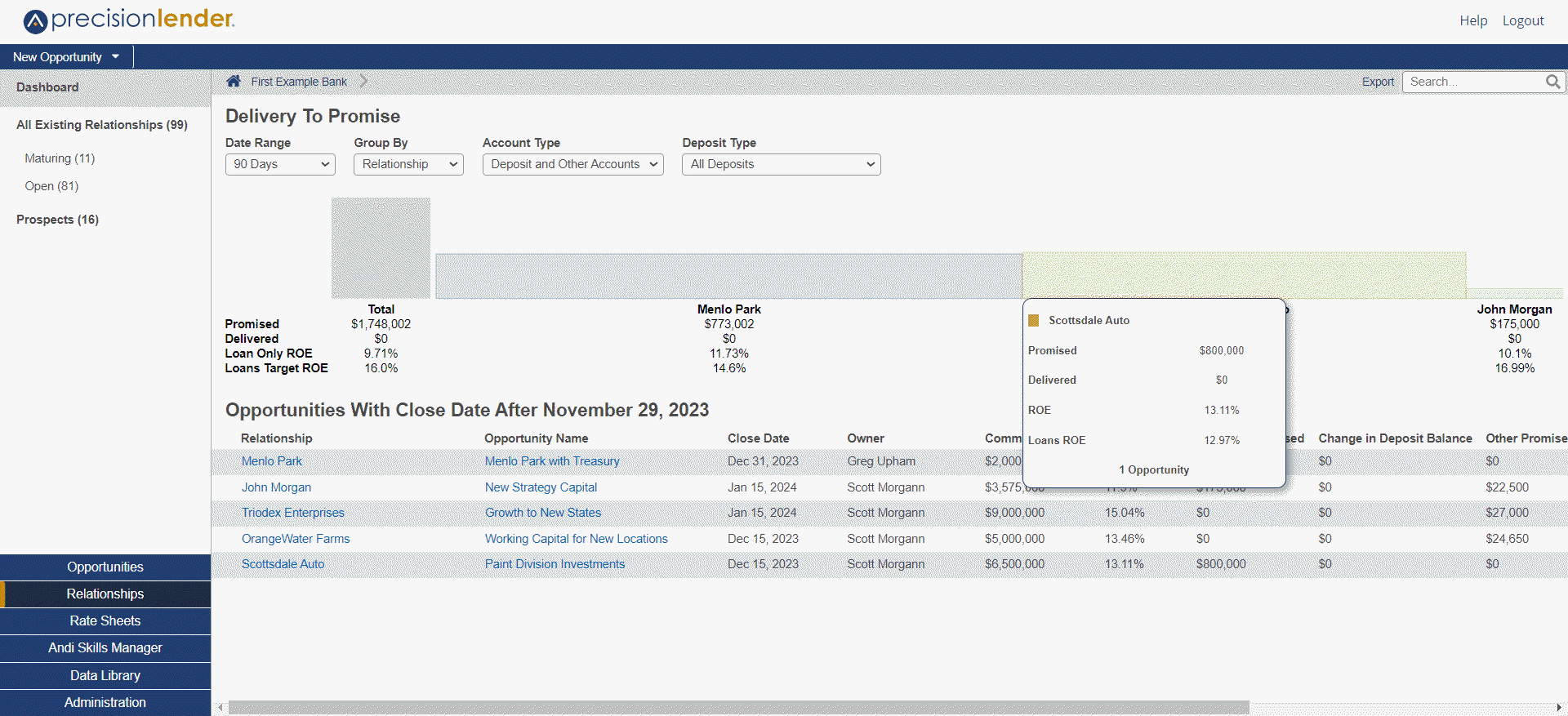Click the 15.04% ROE cell

1125,513
